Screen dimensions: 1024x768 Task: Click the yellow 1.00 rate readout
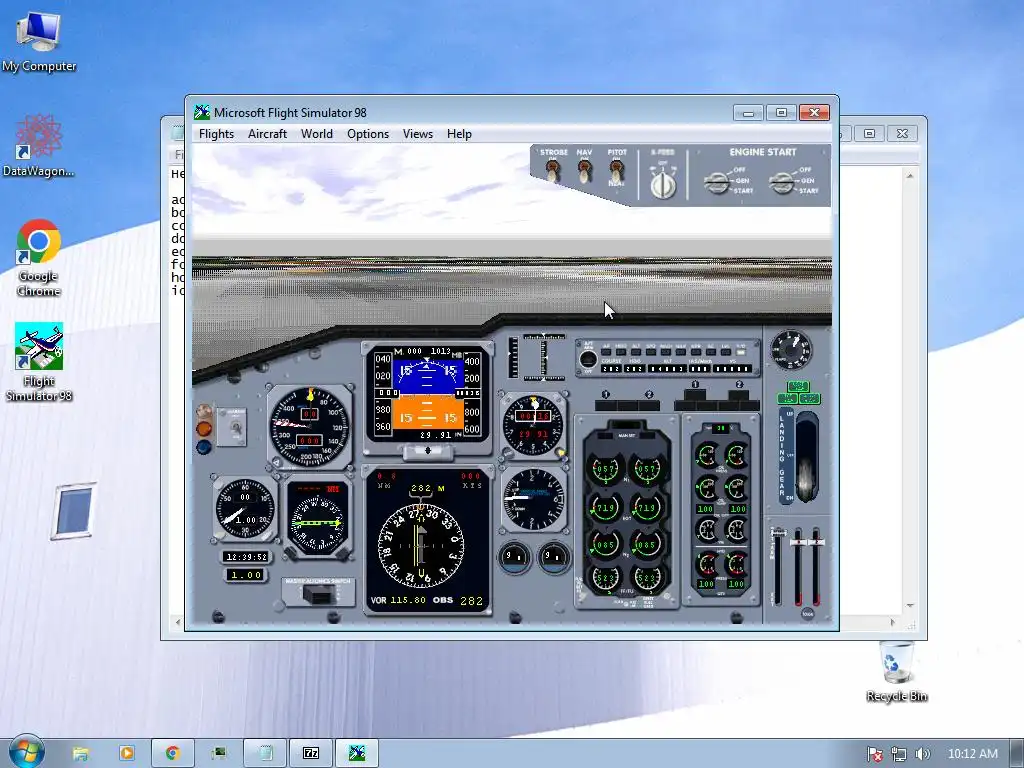[246, 575]
